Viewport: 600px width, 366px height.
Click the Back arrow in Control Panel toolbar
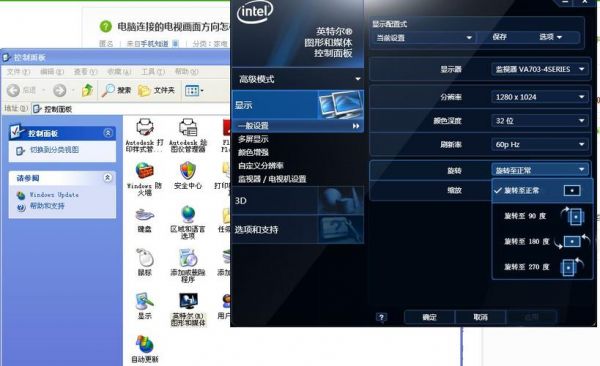click(x=14, y=90)
